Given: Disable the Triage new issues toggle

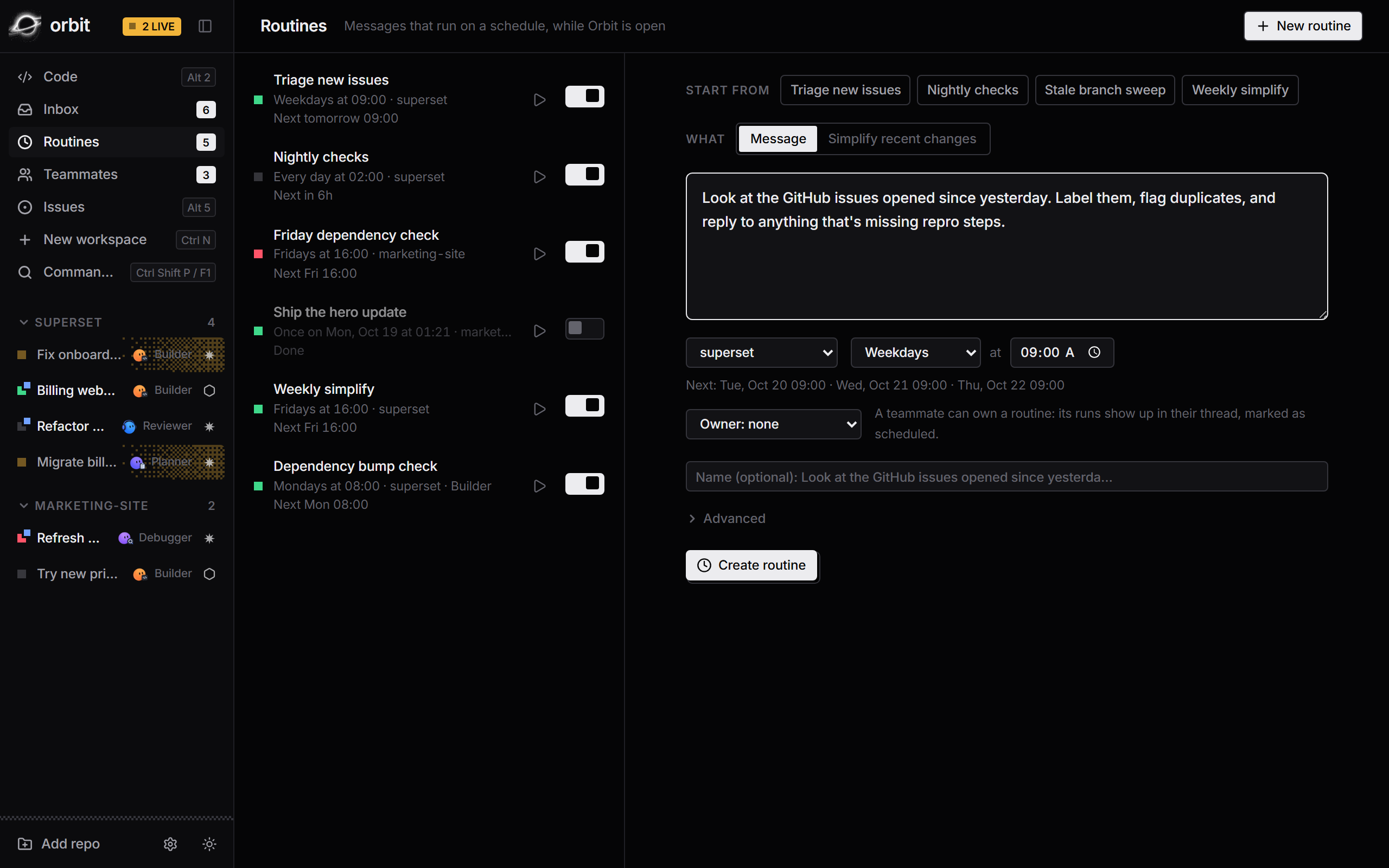Looking at the screenshot, I should pyautogui.click(x=584, y=97).
